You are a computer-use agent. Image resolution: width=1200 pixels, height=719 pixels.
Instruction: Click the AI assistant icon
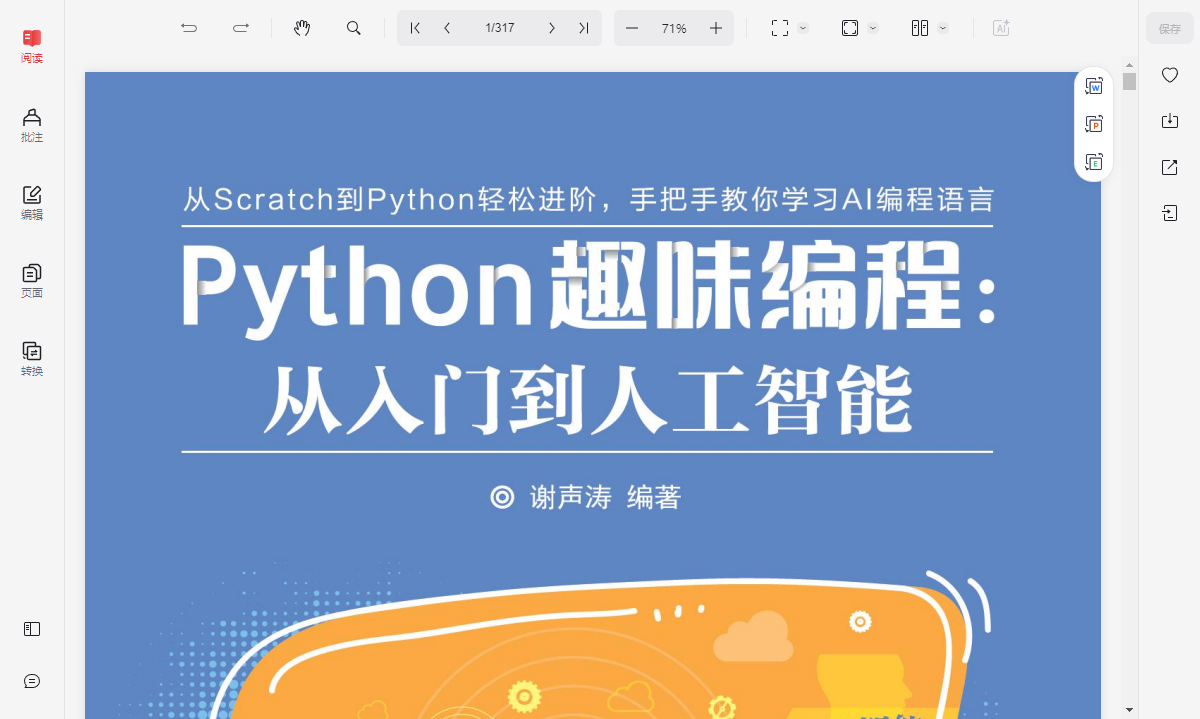(1001, 28)
